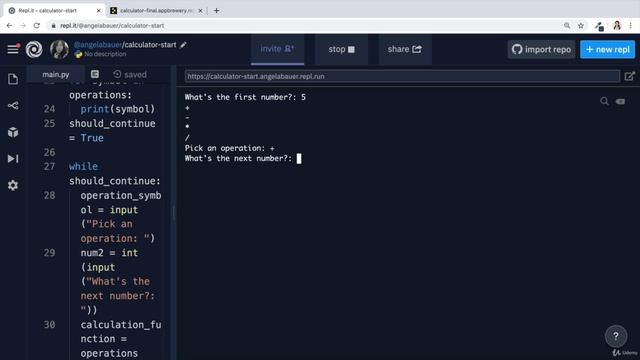Click the browser address bar URL
This screenshot has height=360, width=640.
pyautogui.click(x=112, y=25)
